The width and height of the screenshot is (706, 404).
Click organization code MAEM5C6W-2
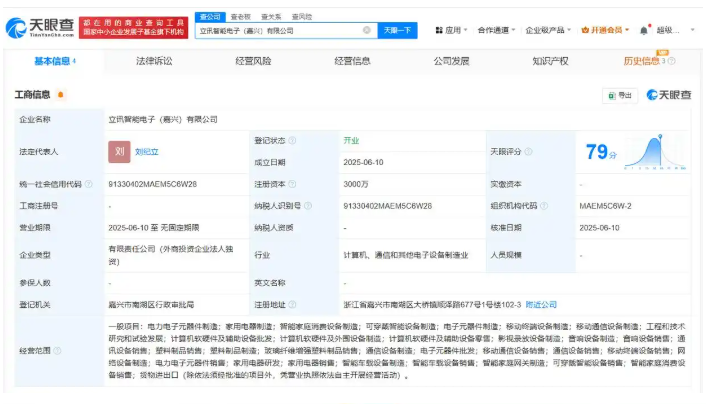[605, 206]
